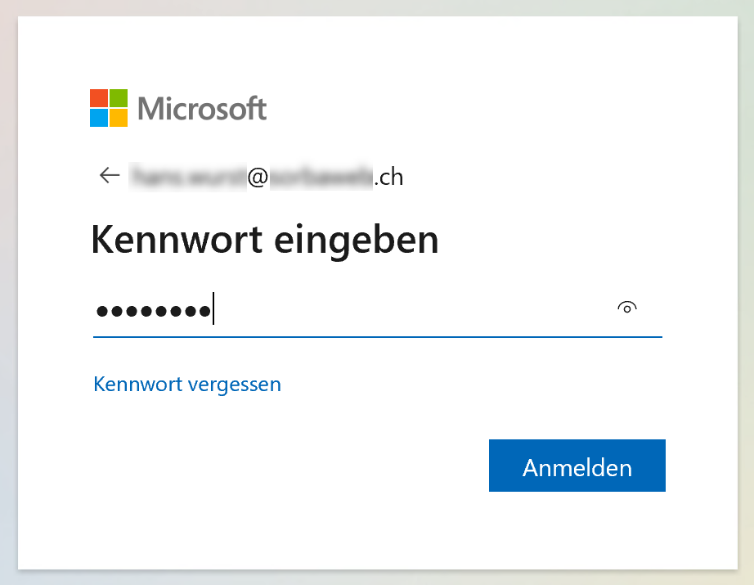Click the @ symbol in the email address

coord(258,177)
